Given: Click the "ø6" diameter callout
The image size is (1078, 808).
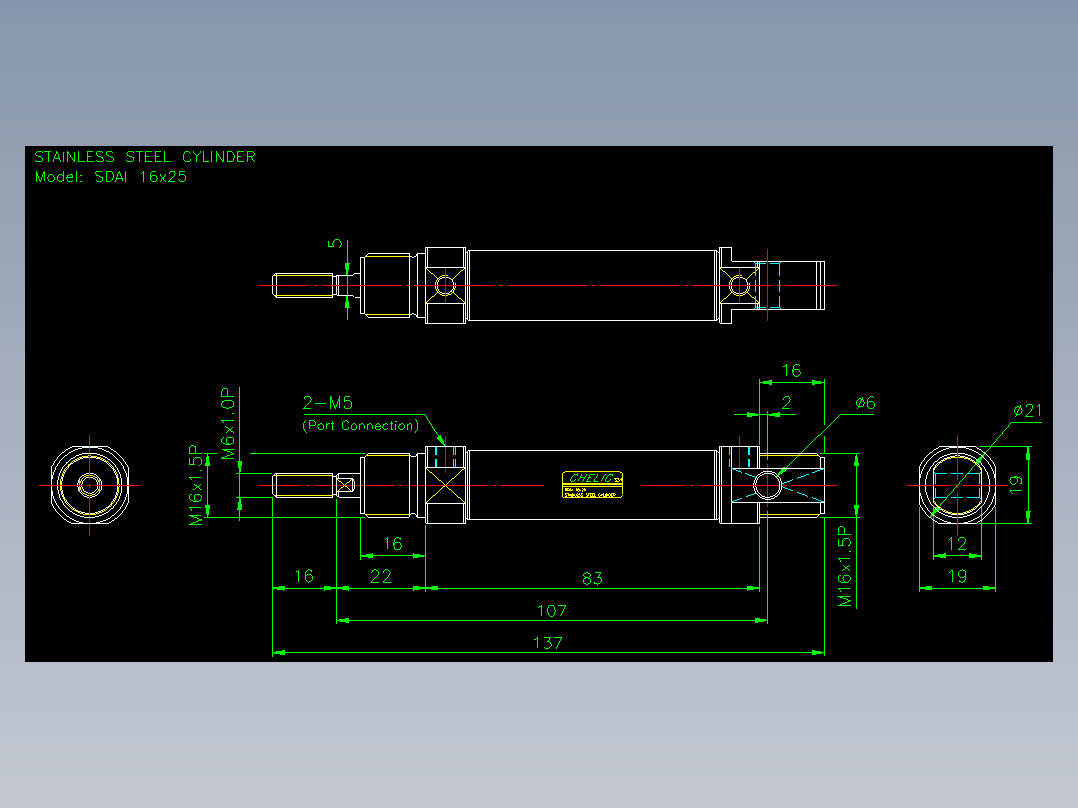Looking at the screenshot, I should tap(866, 403).
